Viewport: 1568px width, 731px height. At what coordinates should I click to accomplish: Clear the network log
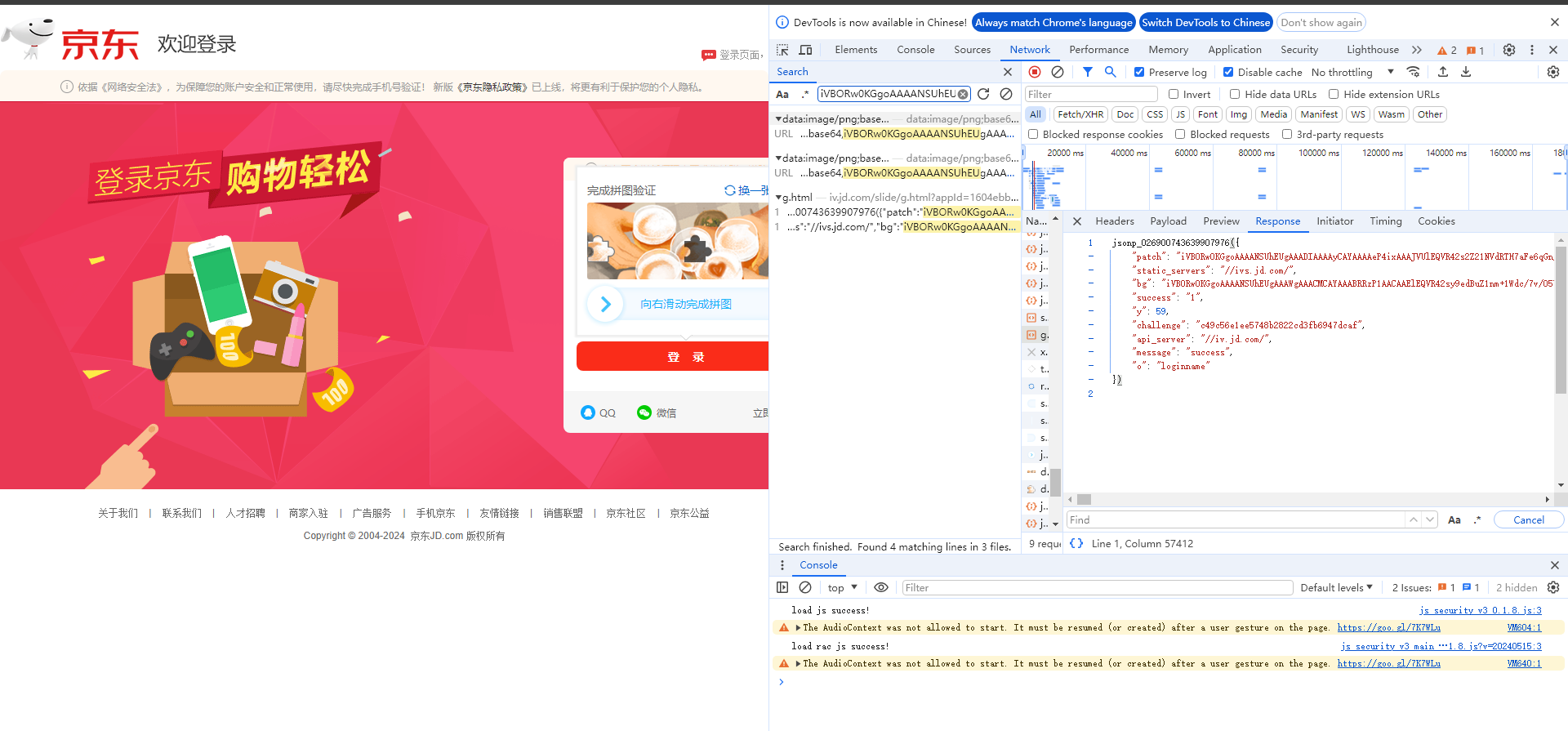[1058, 72]
